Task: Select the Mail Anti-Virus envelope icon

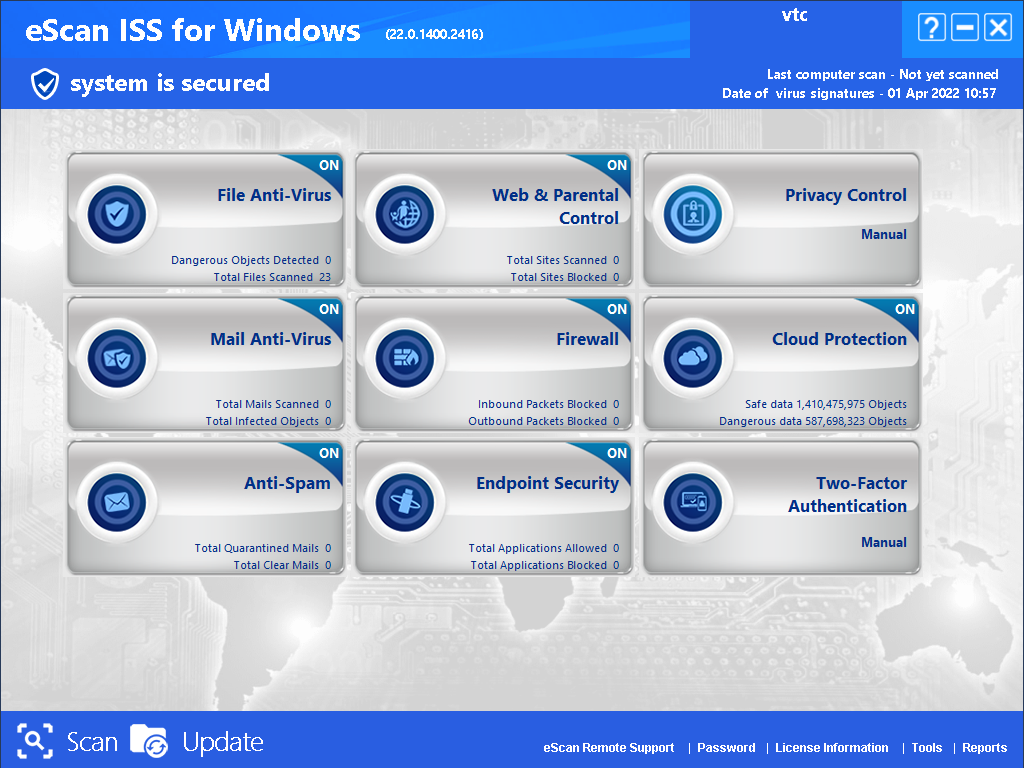Action: point(117,357)
